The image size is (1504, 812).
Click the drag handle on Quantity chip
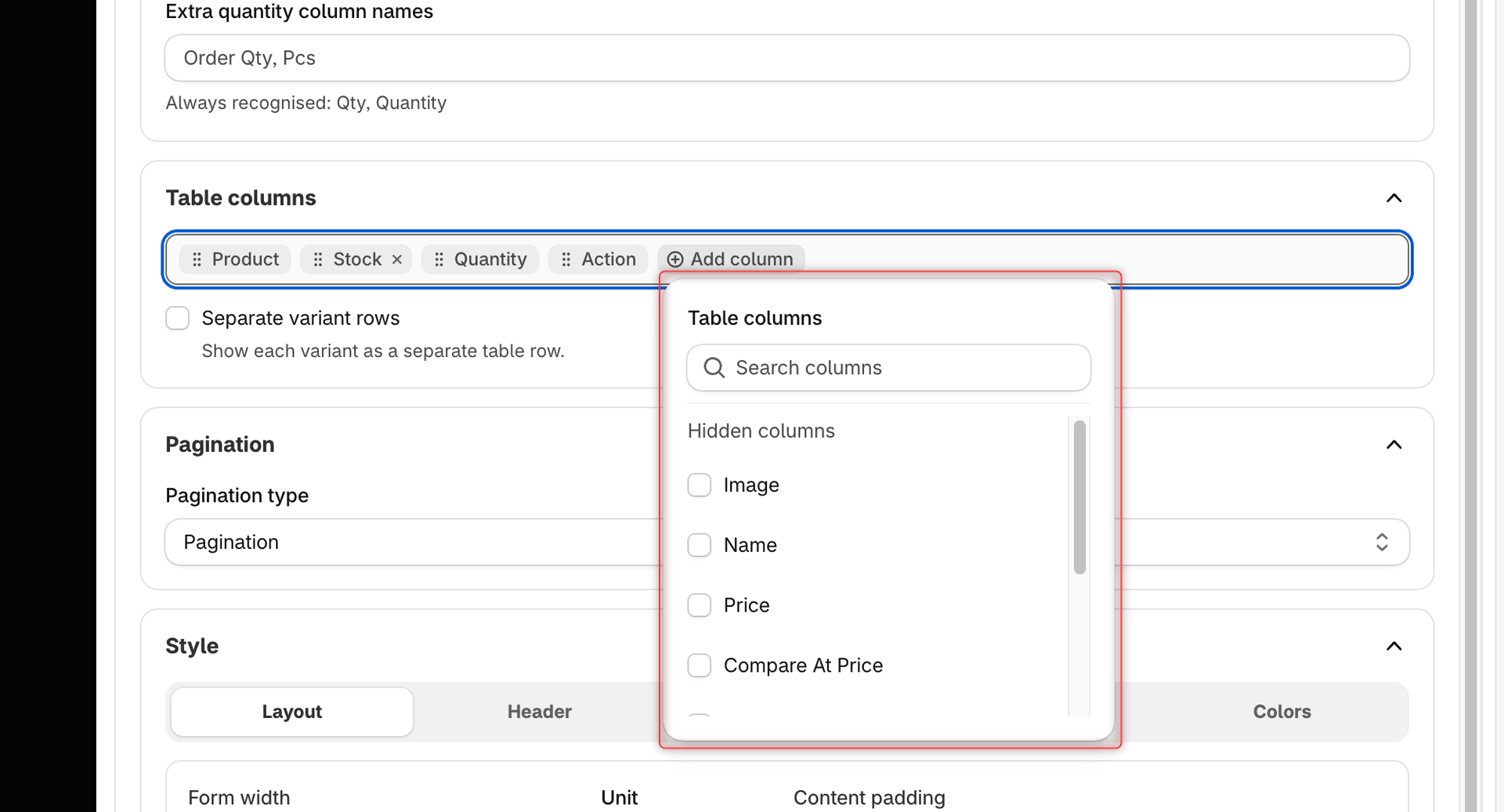439,259
